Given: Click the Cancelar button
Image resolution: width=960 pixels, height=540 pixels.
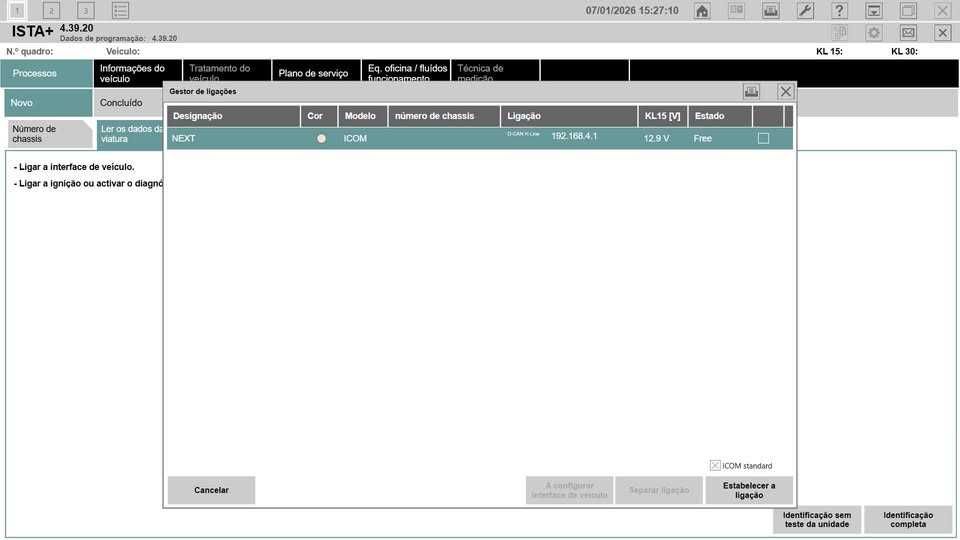Looking at the screenshot, I should click(x=211, y=490).
